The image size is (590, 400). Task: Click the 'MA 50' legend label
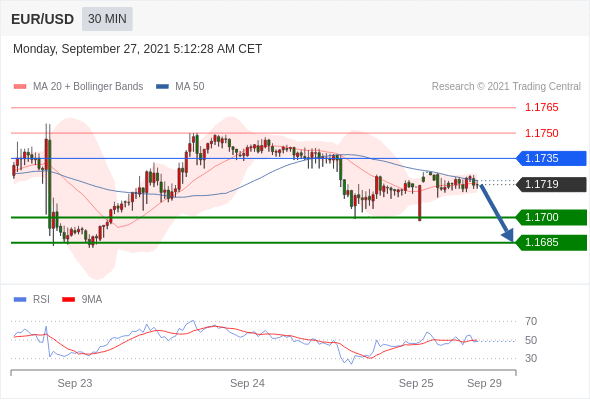tap(190, 87)
